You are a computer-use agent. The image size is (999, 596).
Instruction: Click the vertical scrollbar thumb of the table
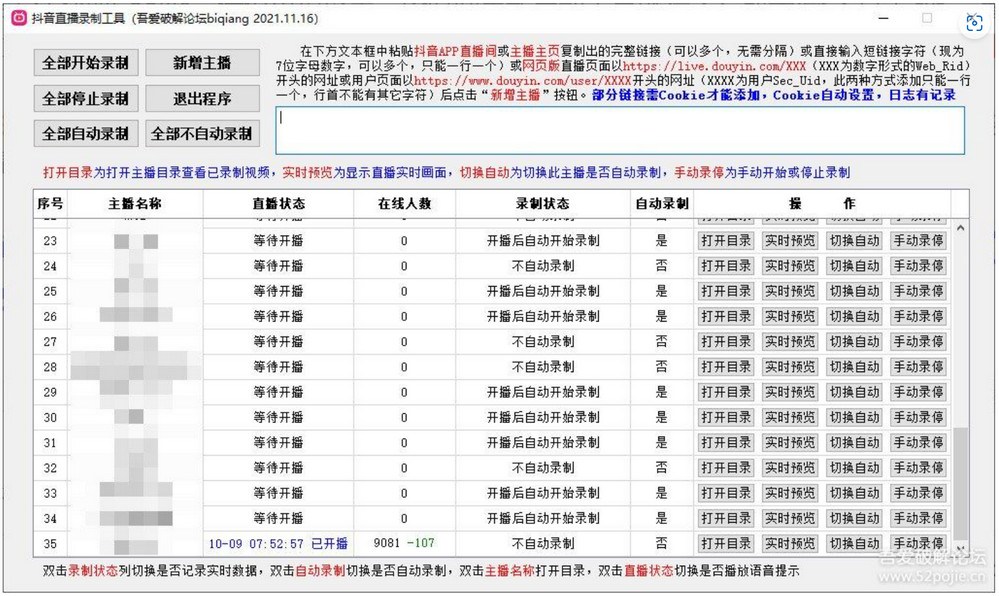tap(961, 483)
